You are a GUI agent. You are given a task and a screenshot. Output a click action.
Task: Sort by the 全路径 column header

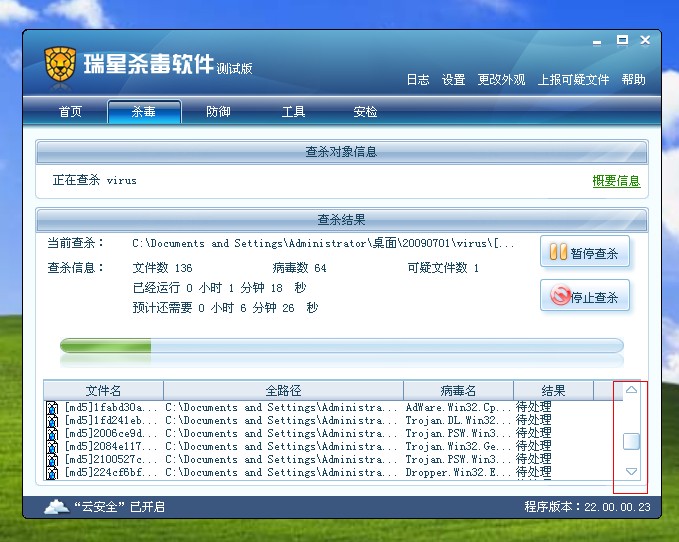tap(283, 391)
